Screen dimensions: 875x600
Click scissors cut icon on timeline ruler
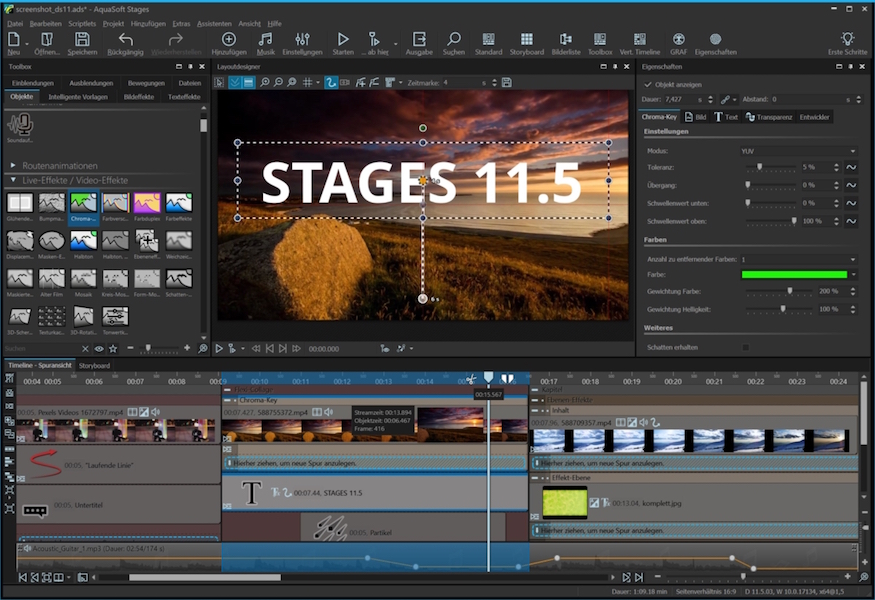(471, 380)
